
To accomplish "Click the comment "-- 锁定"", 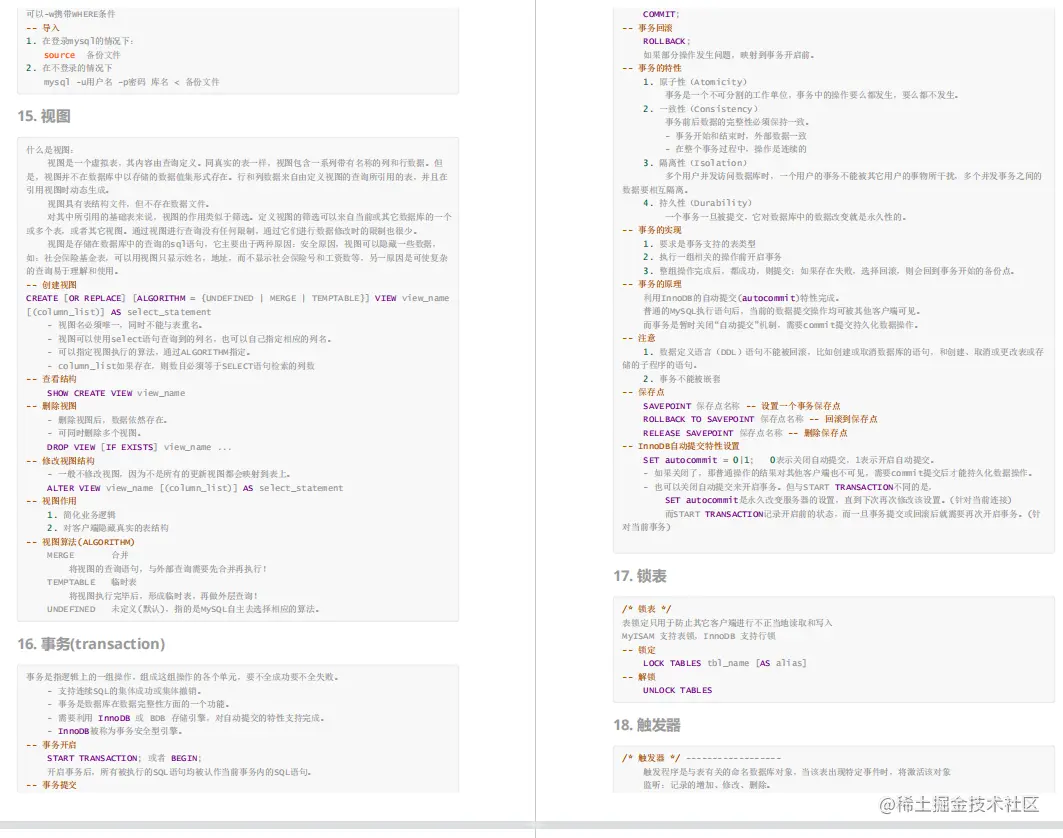I will (639, 650).
